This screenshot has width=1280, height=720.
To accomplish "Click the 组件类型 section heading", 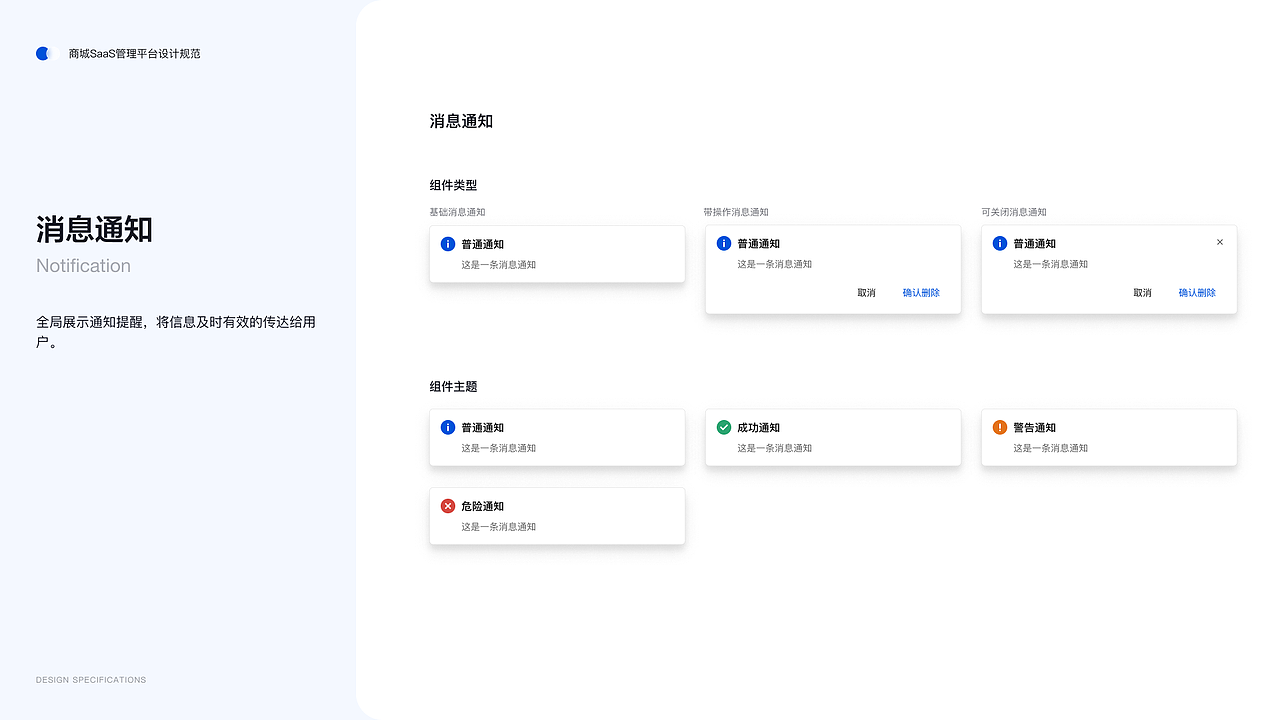I will [451, 185].
